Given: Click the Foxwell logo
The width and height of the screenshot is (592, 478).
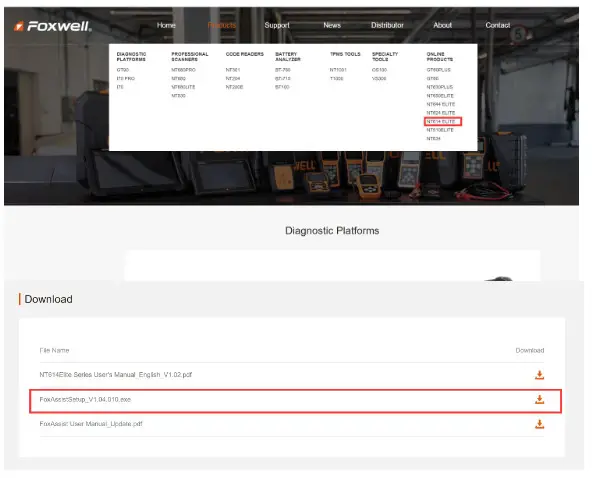Looking at the screenshot, I should 53,26.
